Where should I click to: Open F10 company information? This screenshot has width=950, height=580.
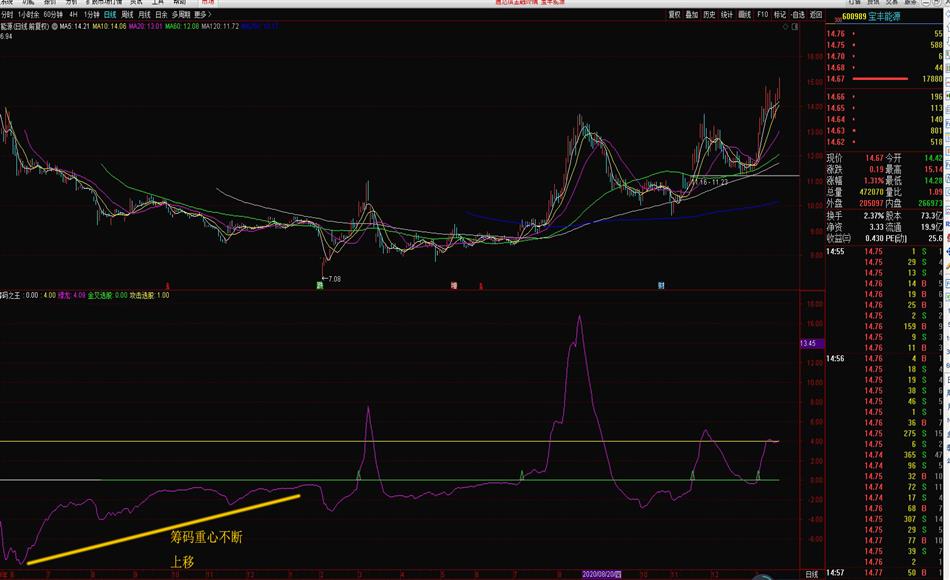762,15
